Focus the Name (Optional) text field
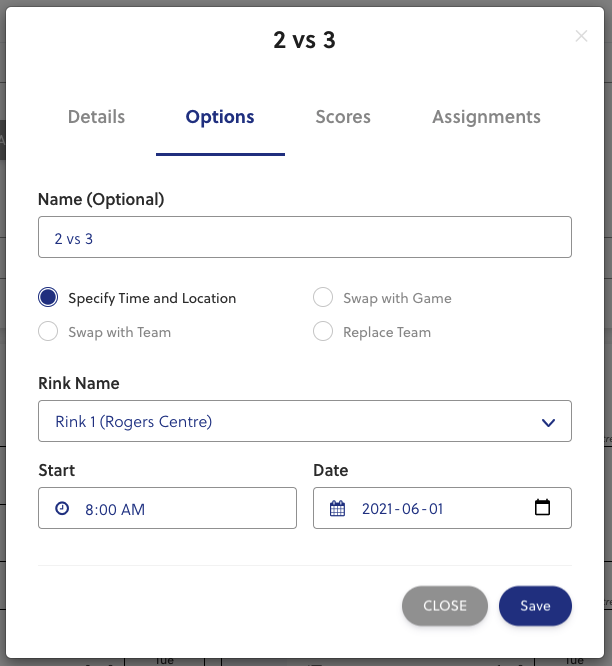Screen dimensions: 612x666 [x=304, y=239]
